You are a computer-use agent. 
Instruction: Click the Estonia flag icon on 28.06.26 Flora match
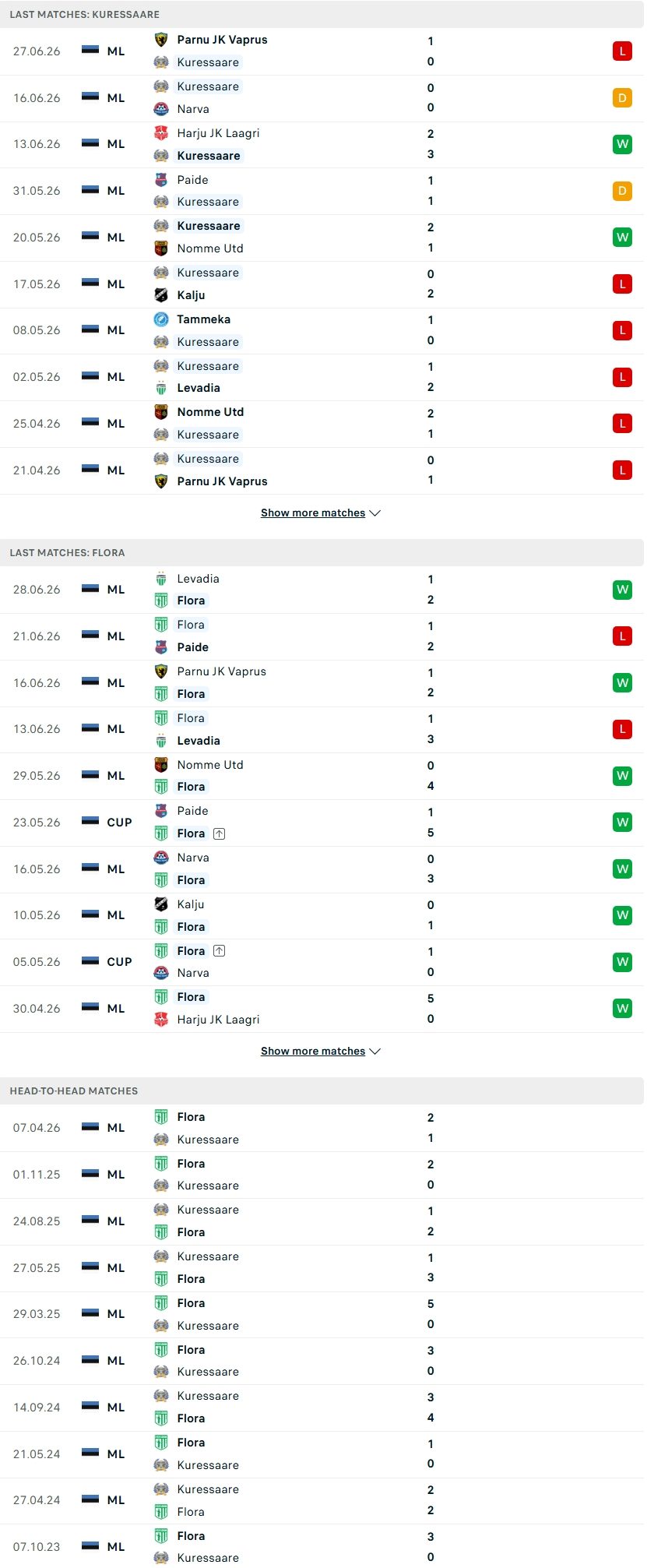tap(90, 589)
